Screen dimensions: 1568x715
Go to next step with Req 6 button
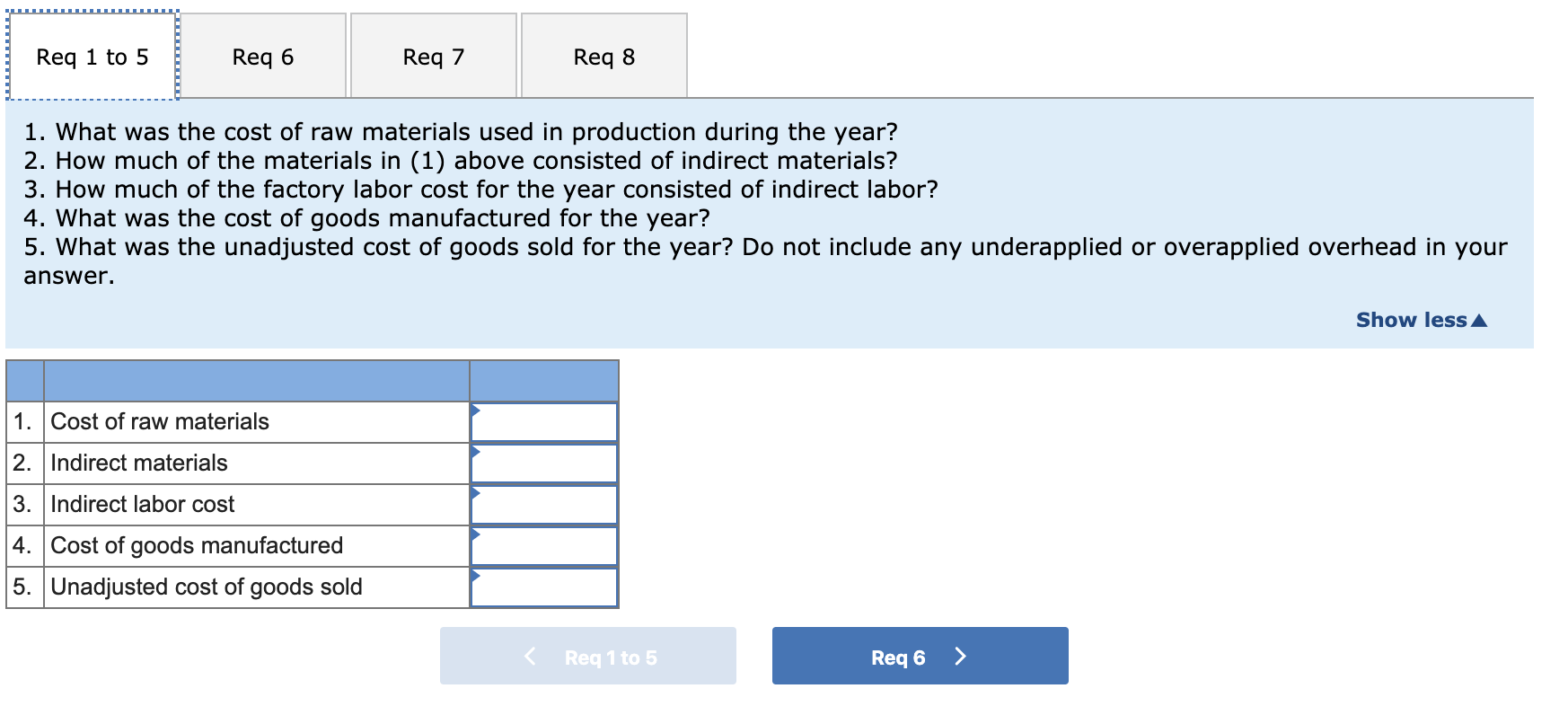921,656
